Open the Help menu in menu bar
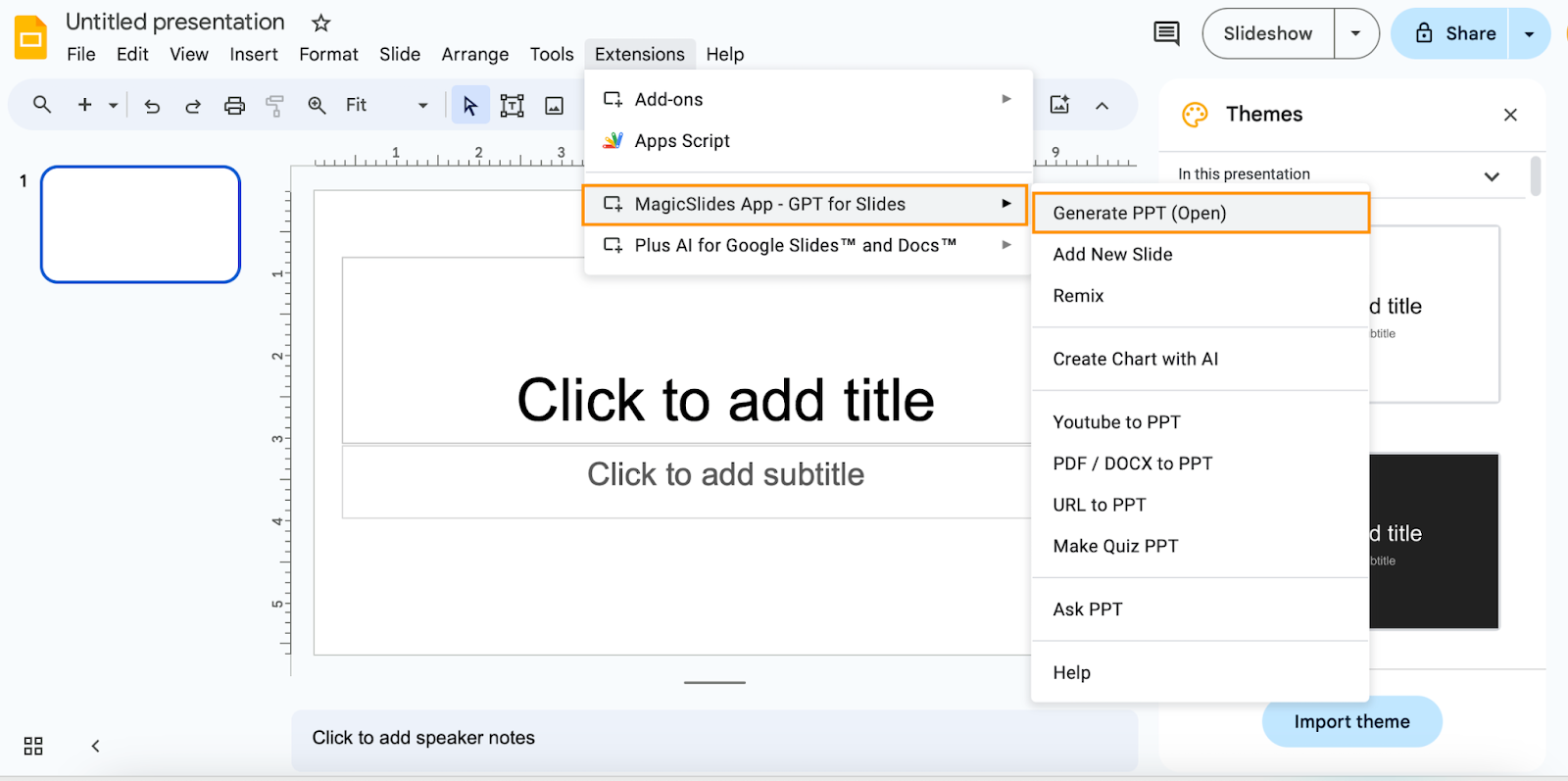The image size is (1568, 781). (725, 54)
